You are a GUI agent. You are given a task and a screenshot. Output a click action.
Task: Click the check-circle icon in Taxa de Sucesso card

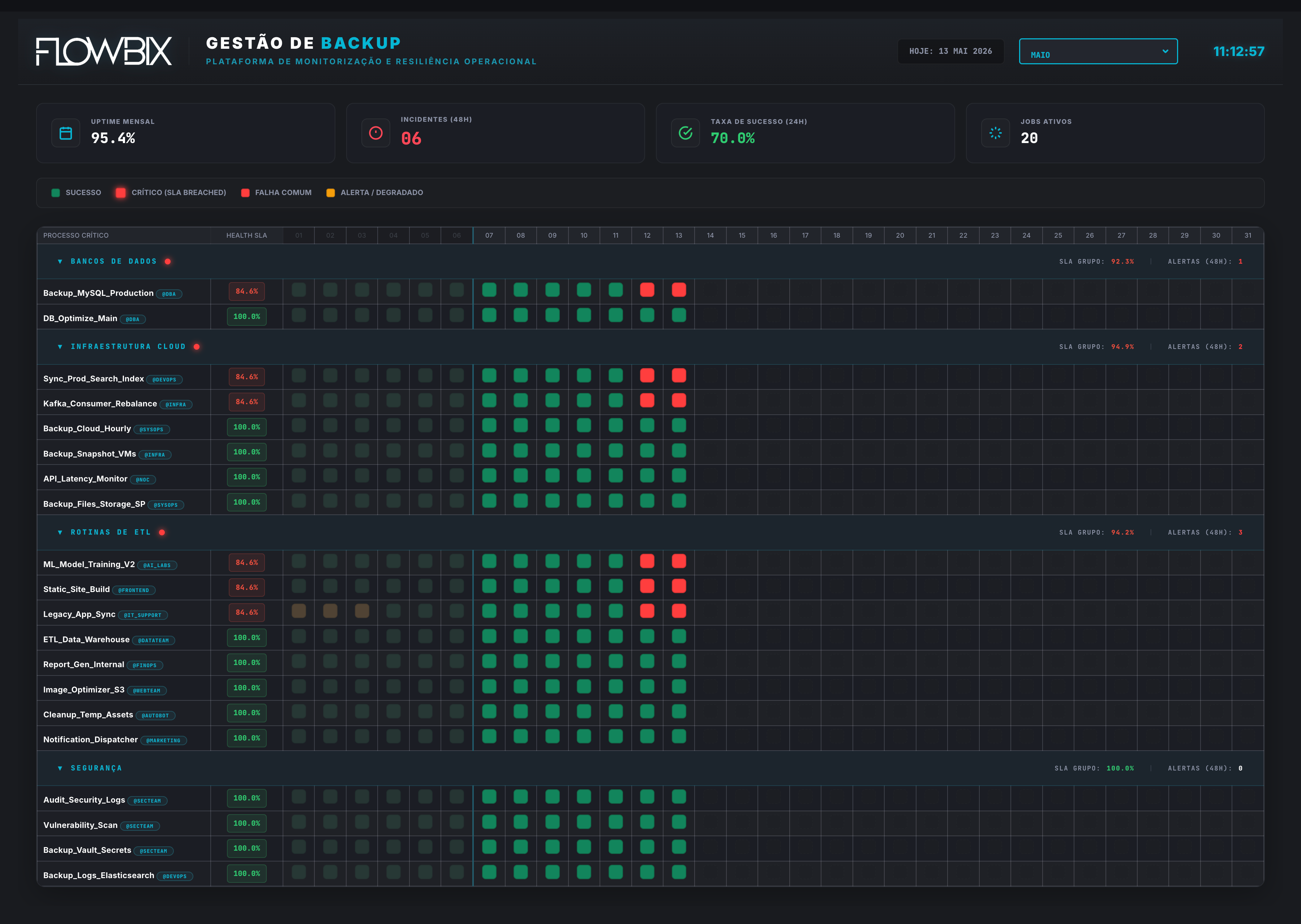coord(686,133)
